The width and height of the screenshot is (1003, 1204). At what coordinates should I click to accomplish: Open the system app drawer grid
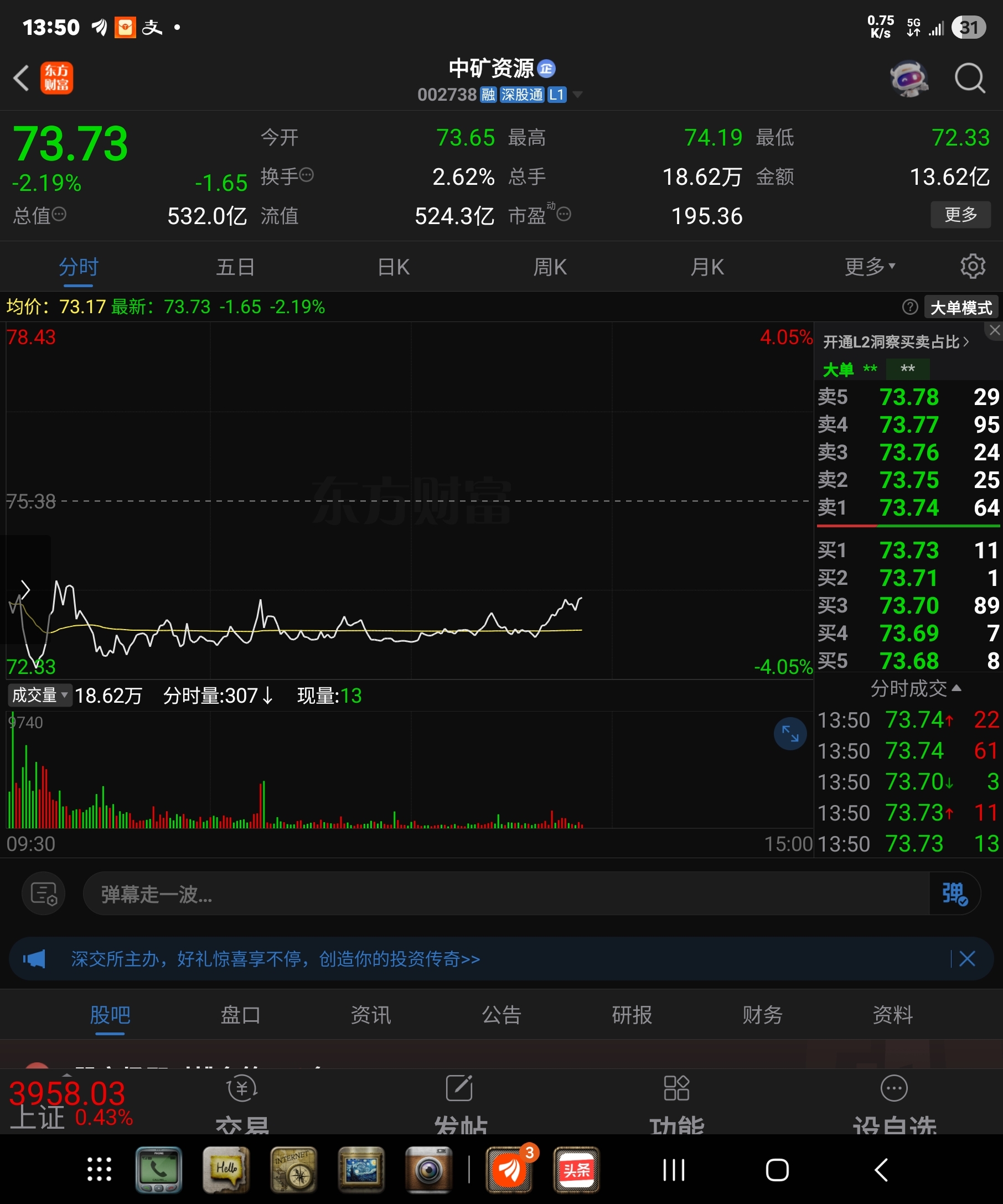(x=99, y=1170)
